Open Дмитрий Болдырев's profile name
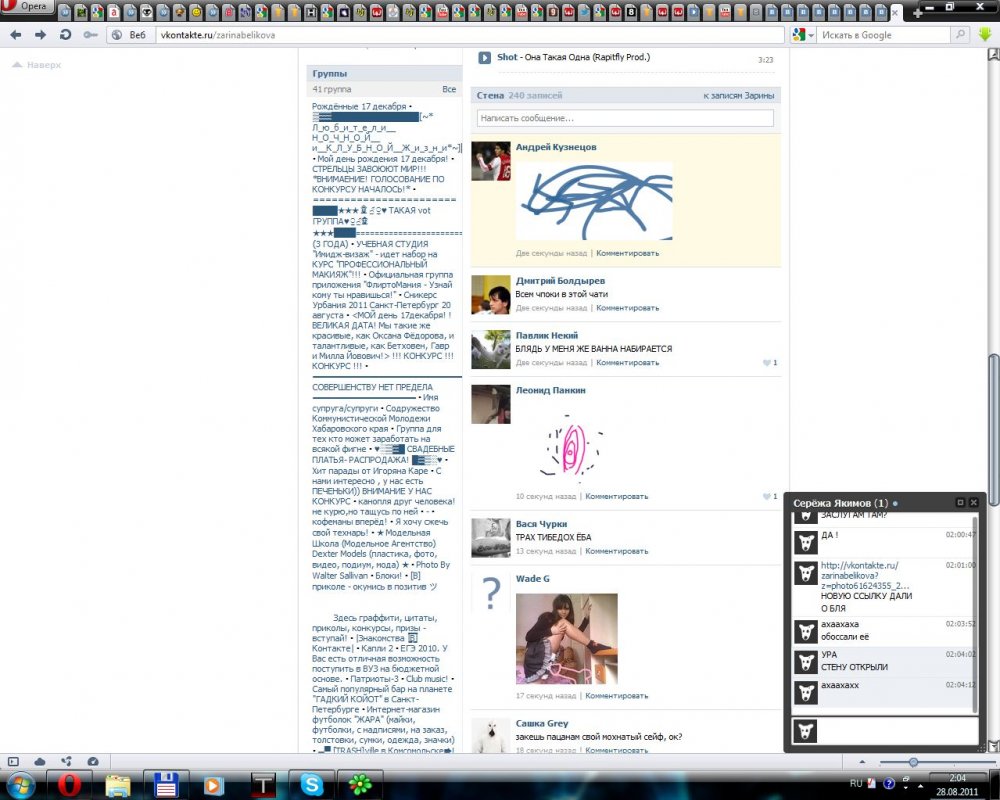1000x800 pixels. click(560, 281)
